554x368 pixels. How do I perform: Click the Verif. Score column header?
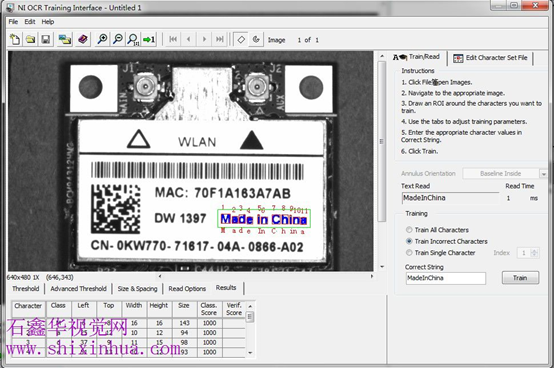[234, 309]
